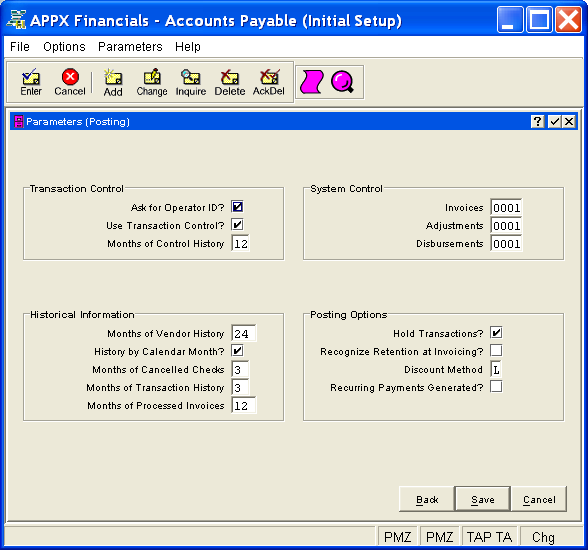Click the panel checkmark accept button

pyautogui.click(x=554, y=121)
